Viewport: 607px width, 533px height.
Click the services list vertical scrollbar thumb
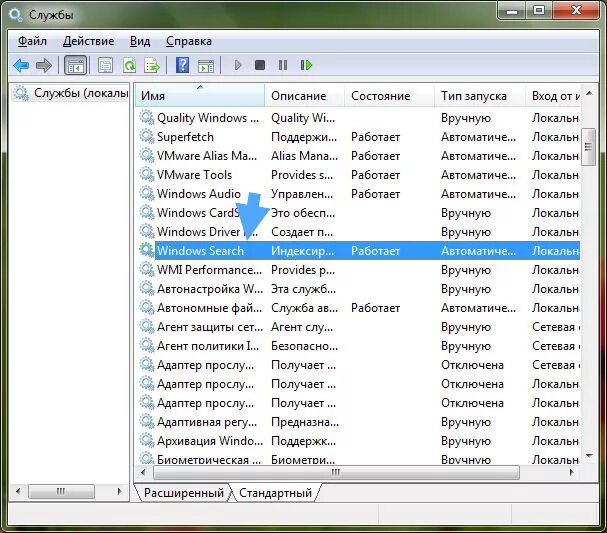pos(589,147)
